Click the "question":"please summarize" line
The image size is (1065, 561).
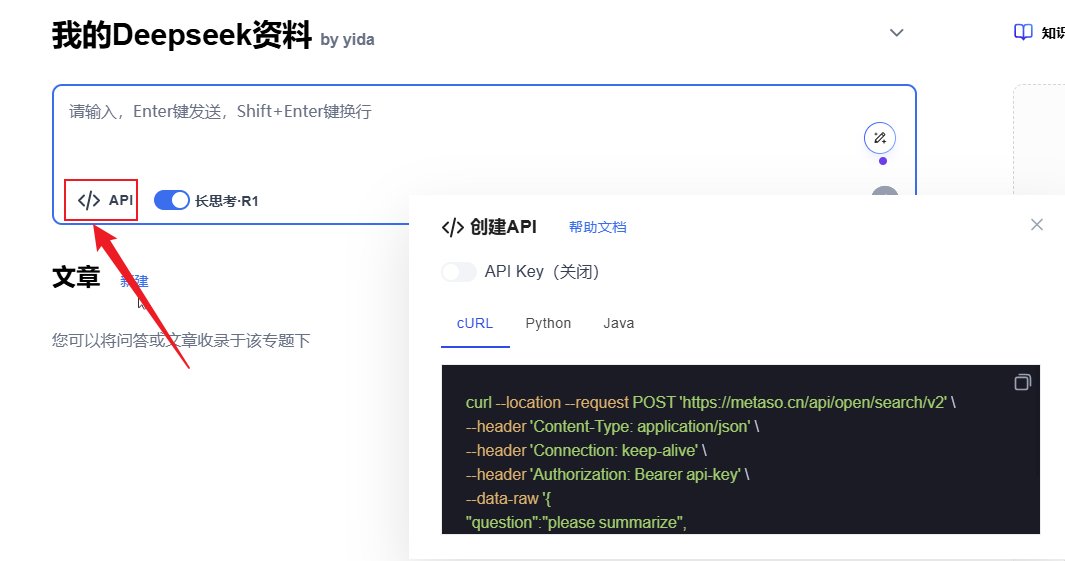coord(576,522)
